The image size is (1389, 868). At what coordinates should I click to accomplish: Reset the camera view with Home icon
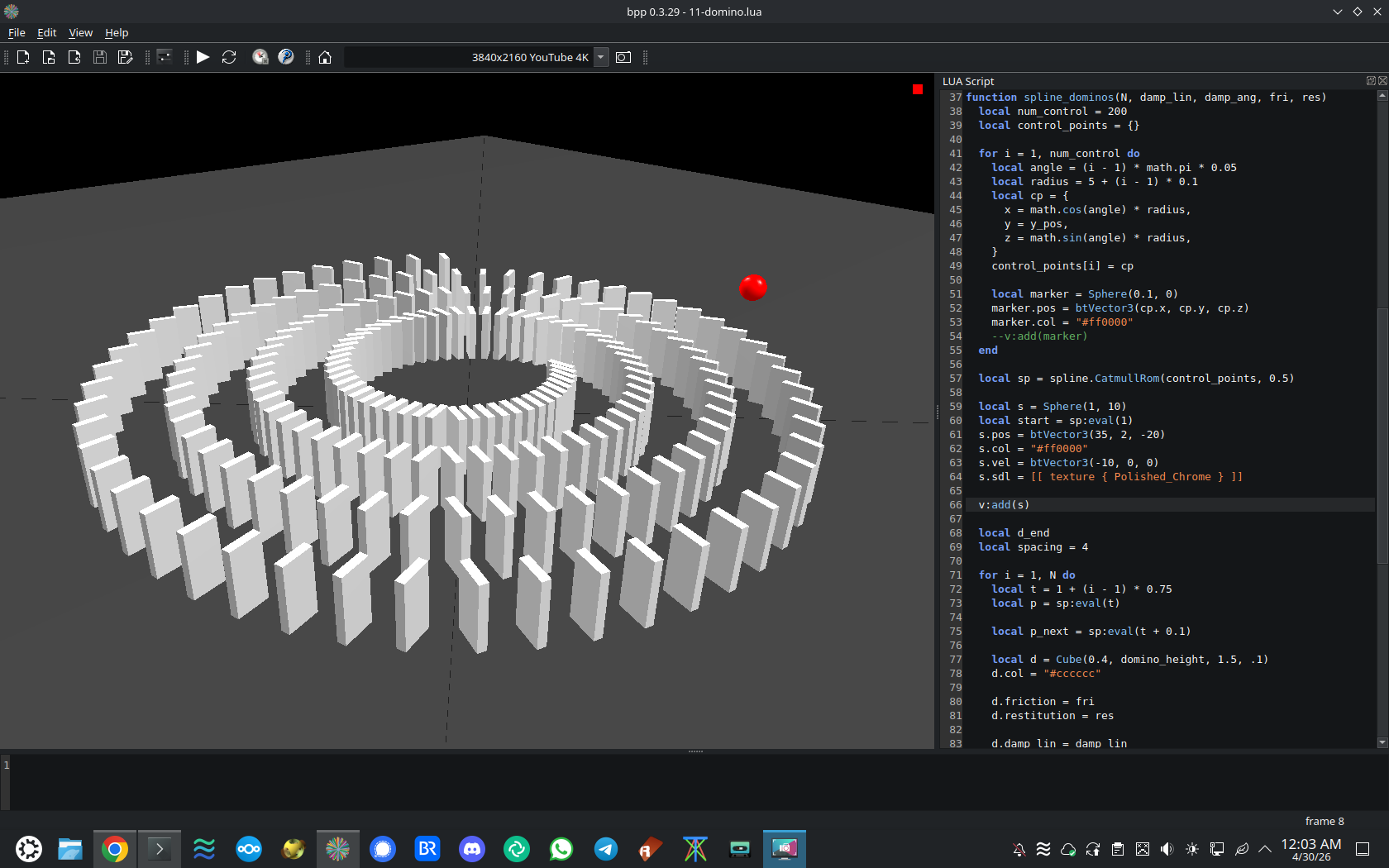click(x=325, y=57)
